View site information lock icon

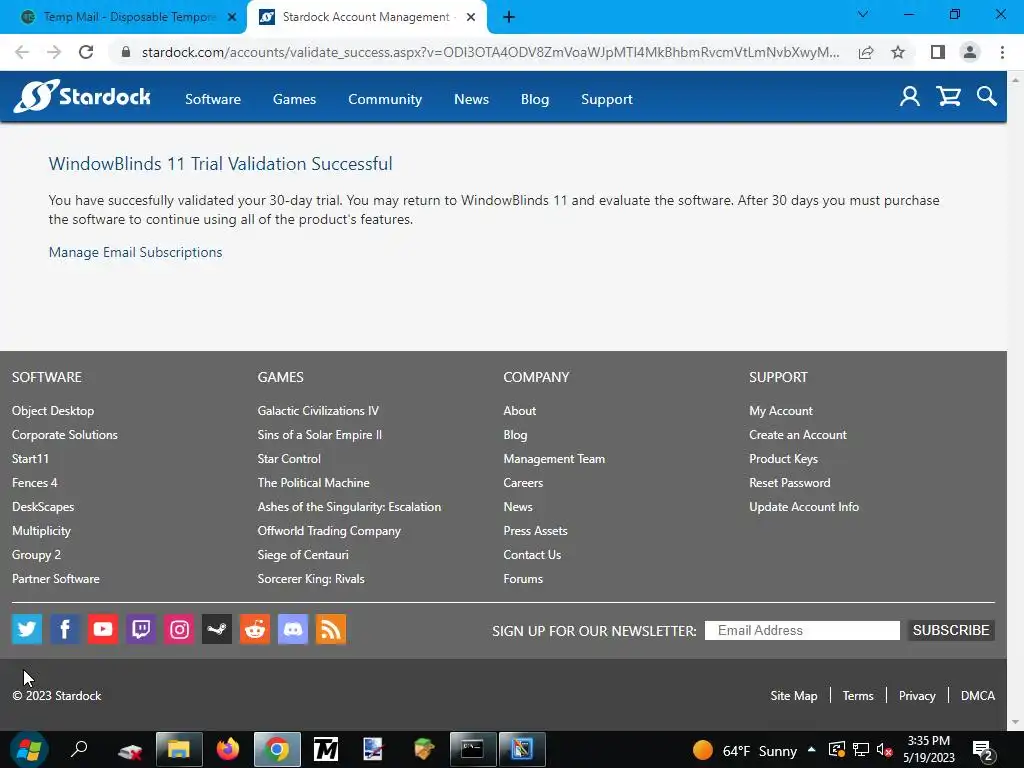coord(126,52)
